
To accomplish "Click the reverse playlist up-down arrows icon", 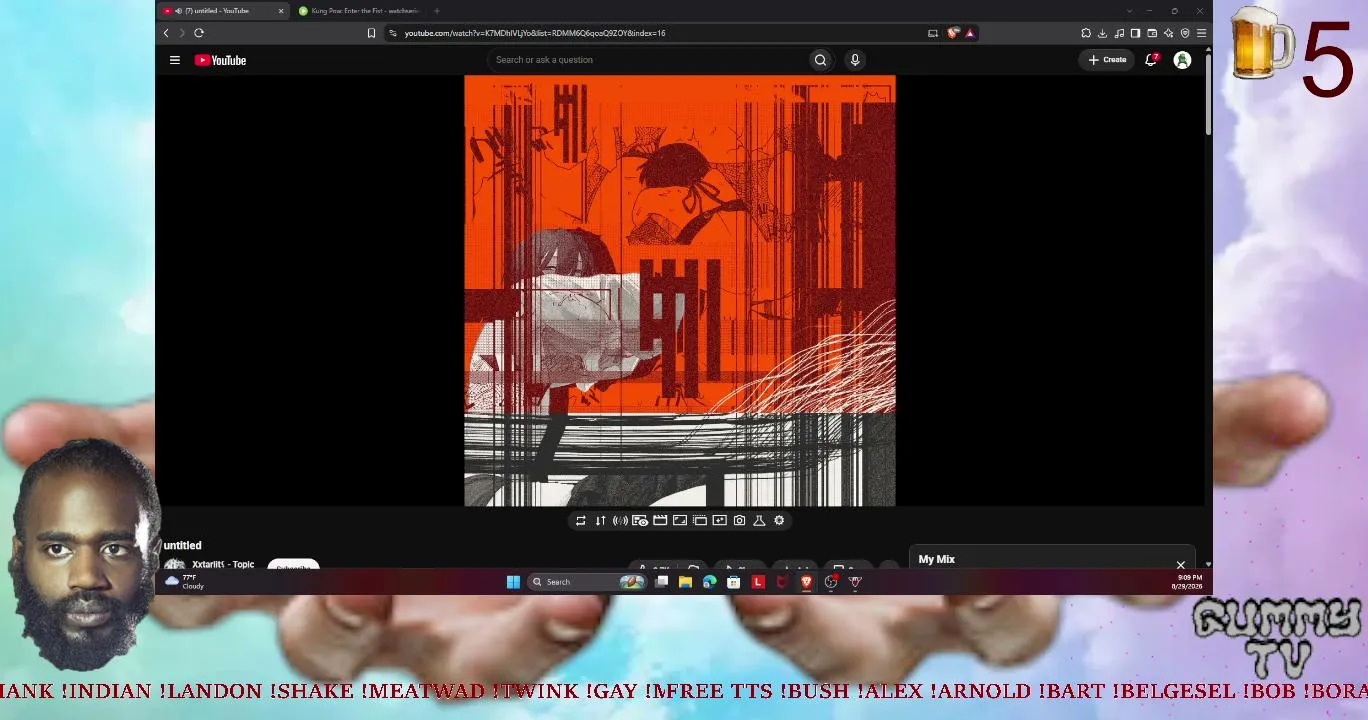I will [600, 520].
